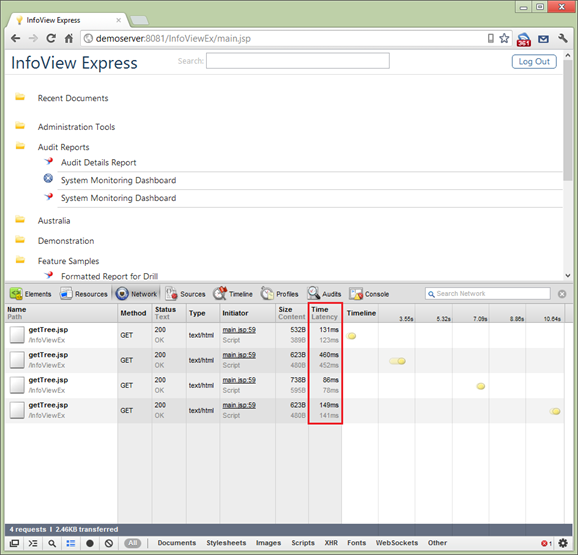Bookmark this page with the star icon

pos(504,38)
